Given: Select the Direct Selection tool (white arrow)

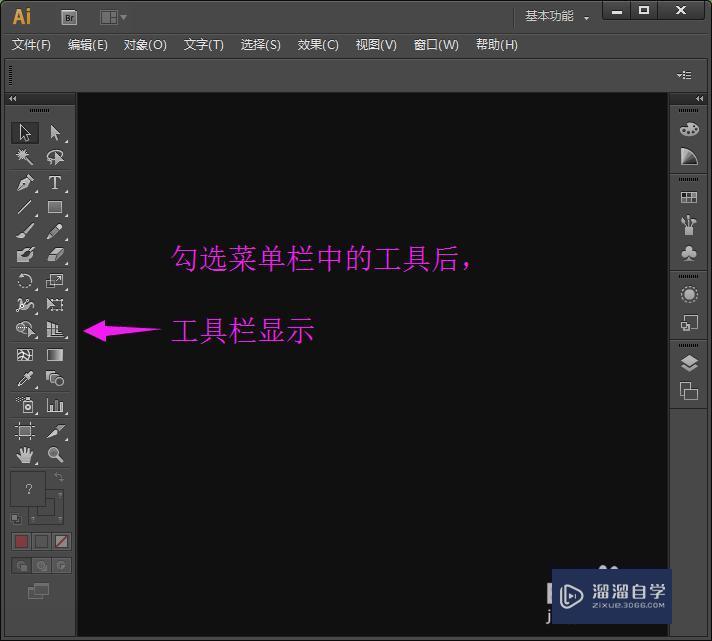Looking at the screenshot, I should 55,133.
